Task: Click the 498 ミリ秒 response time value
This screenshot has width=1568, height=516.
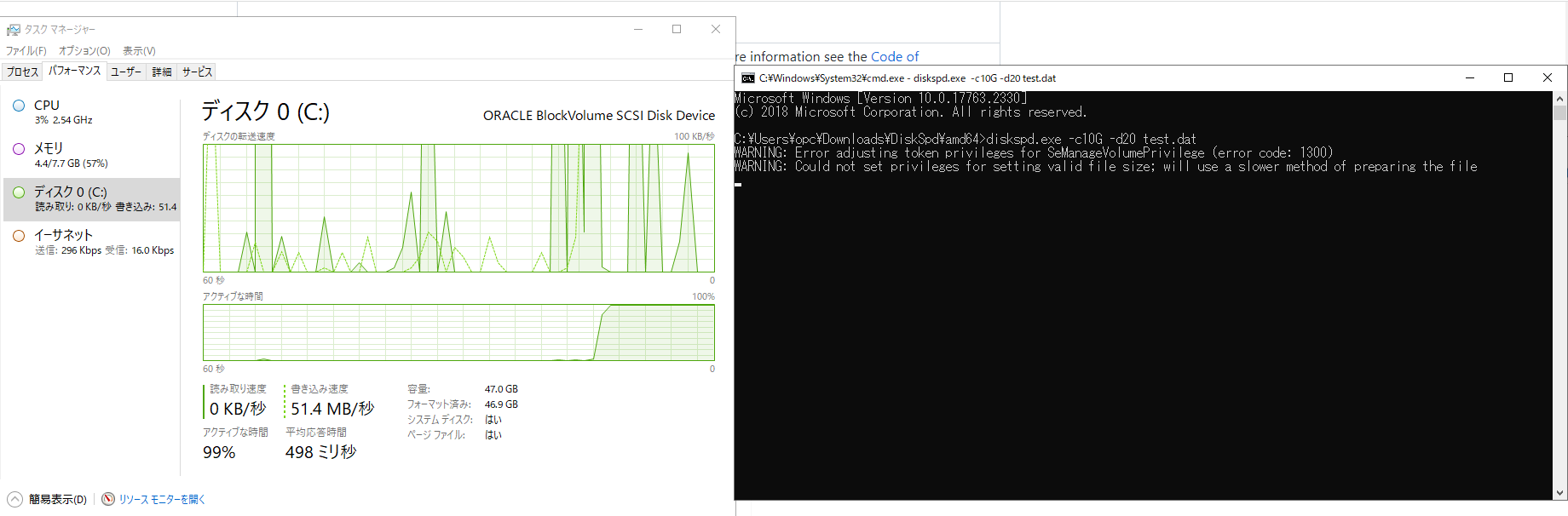Action: [x=320, y=452]
